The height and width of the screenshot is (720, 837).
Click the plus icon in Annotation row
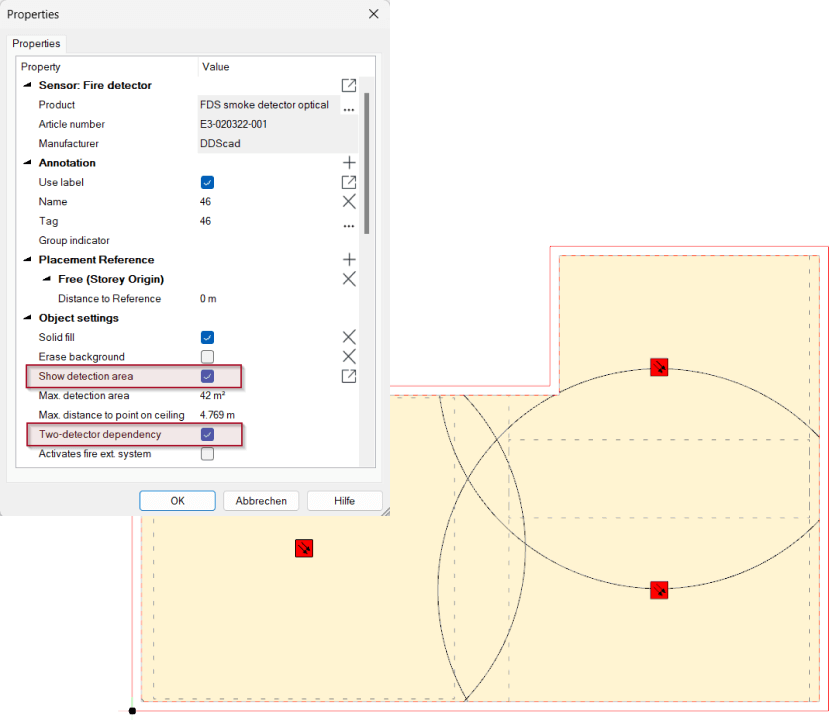[x=349, y=163]
